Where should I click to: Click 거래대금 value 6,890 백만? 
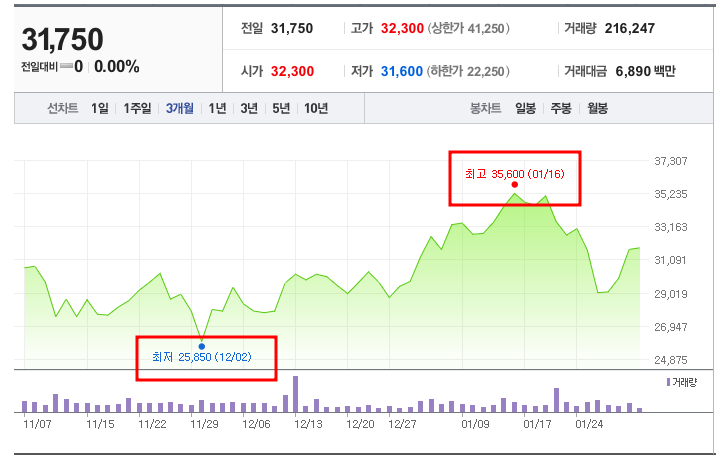coord(645,71)
